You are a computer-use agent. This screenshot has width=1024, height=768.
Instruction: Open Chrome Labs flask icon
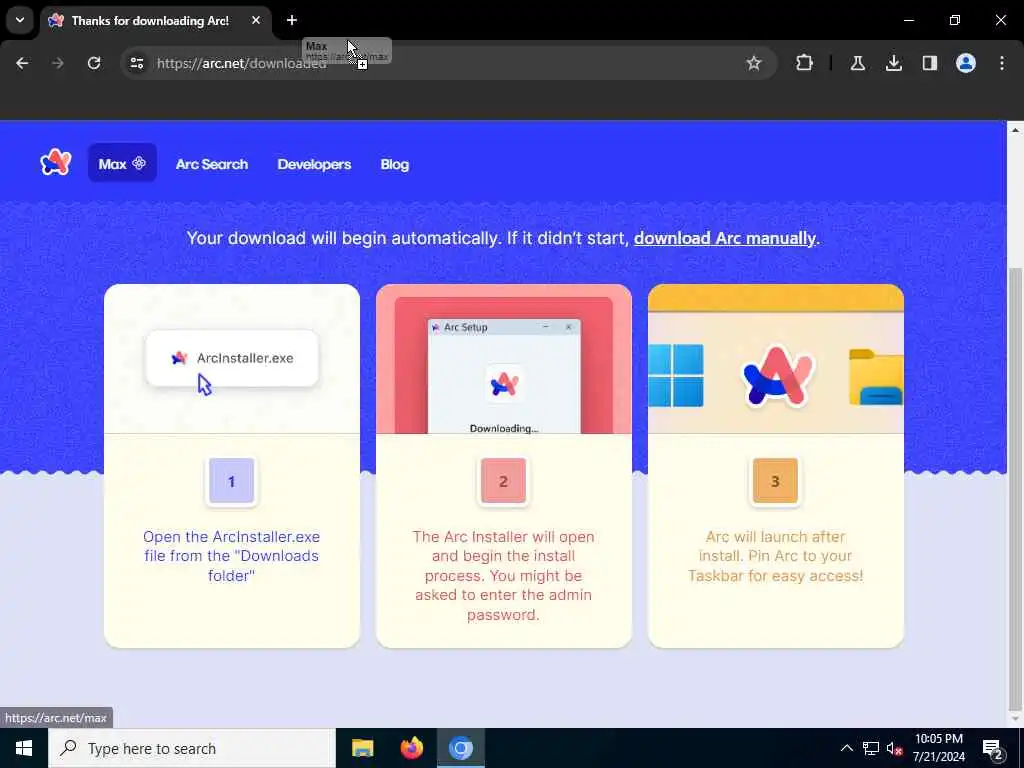point(857,63)
